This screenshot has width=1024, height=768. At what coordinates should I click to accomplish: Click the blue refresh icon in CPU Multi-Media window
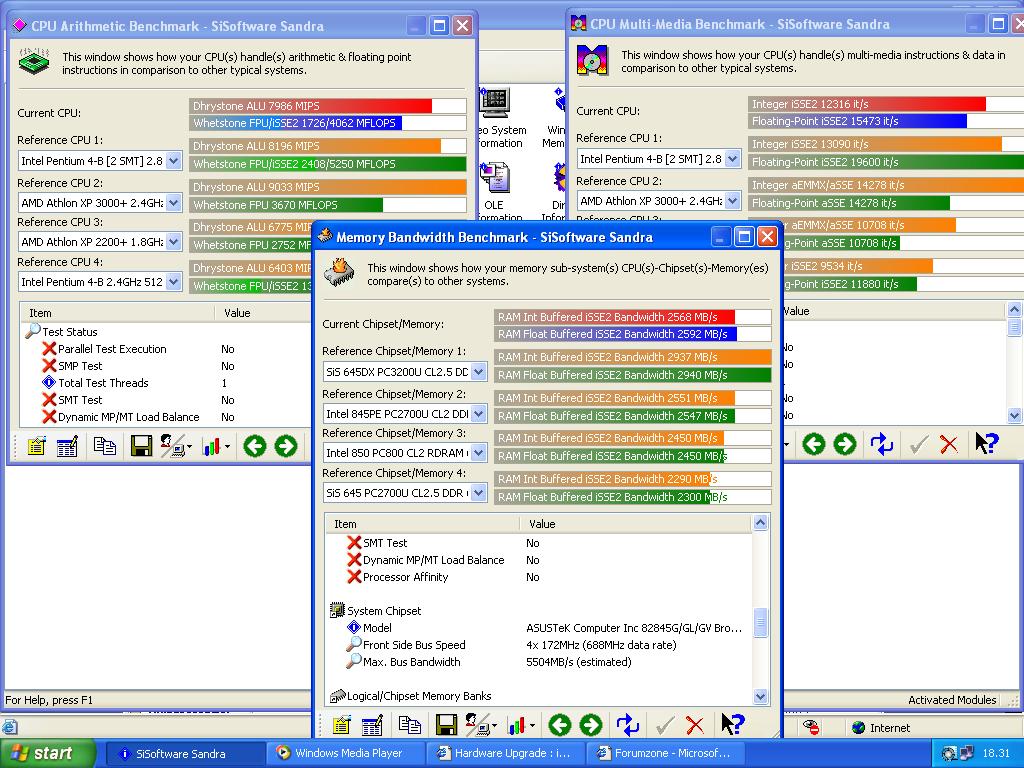(882, 445)
